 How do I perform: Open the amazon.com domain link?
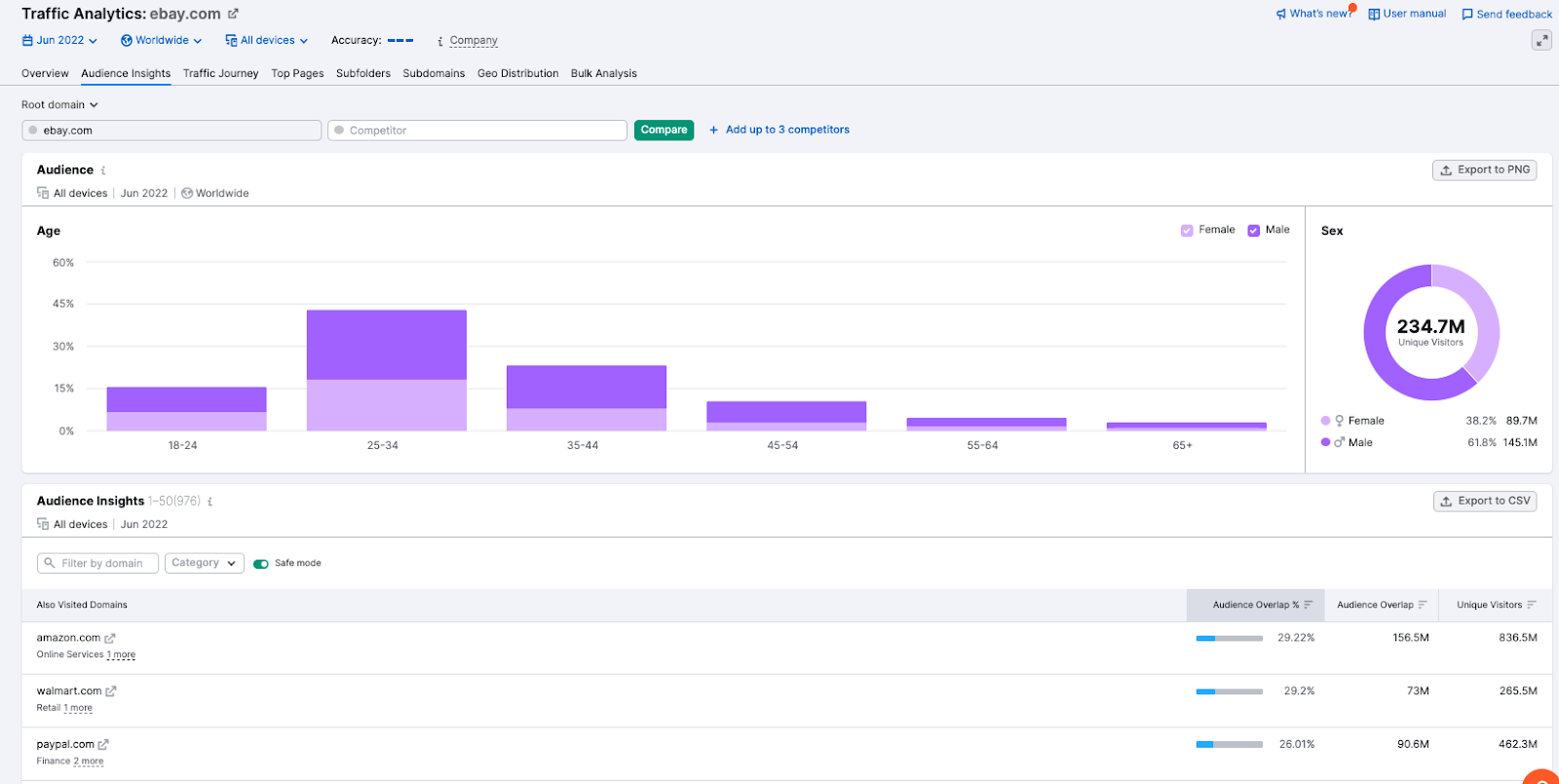[x=68, y=638]
